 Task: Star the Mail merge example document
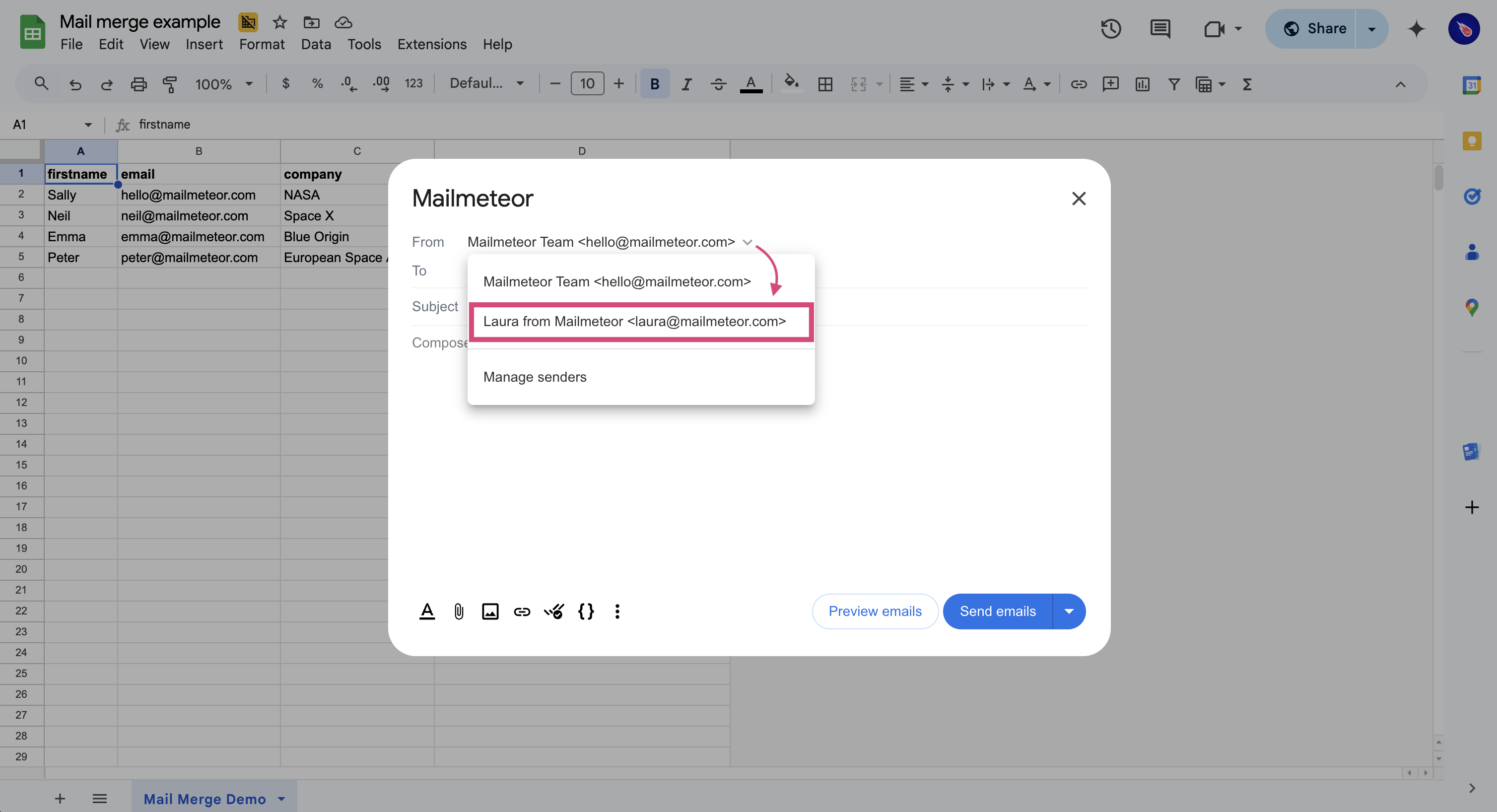279,22
